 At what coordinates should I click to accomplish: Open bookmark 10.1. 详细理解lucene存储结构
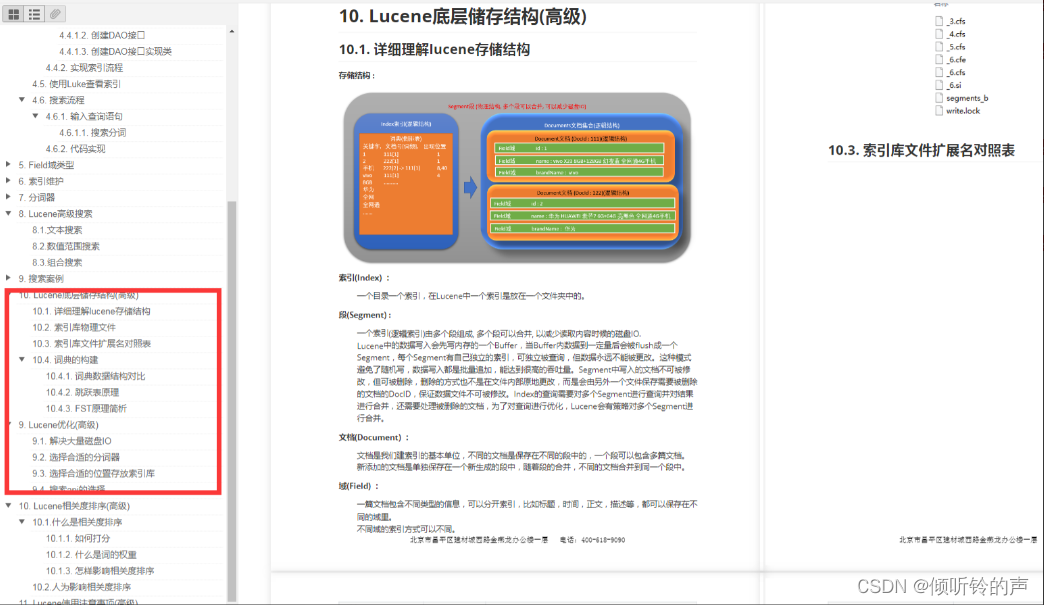coord(91,311)
